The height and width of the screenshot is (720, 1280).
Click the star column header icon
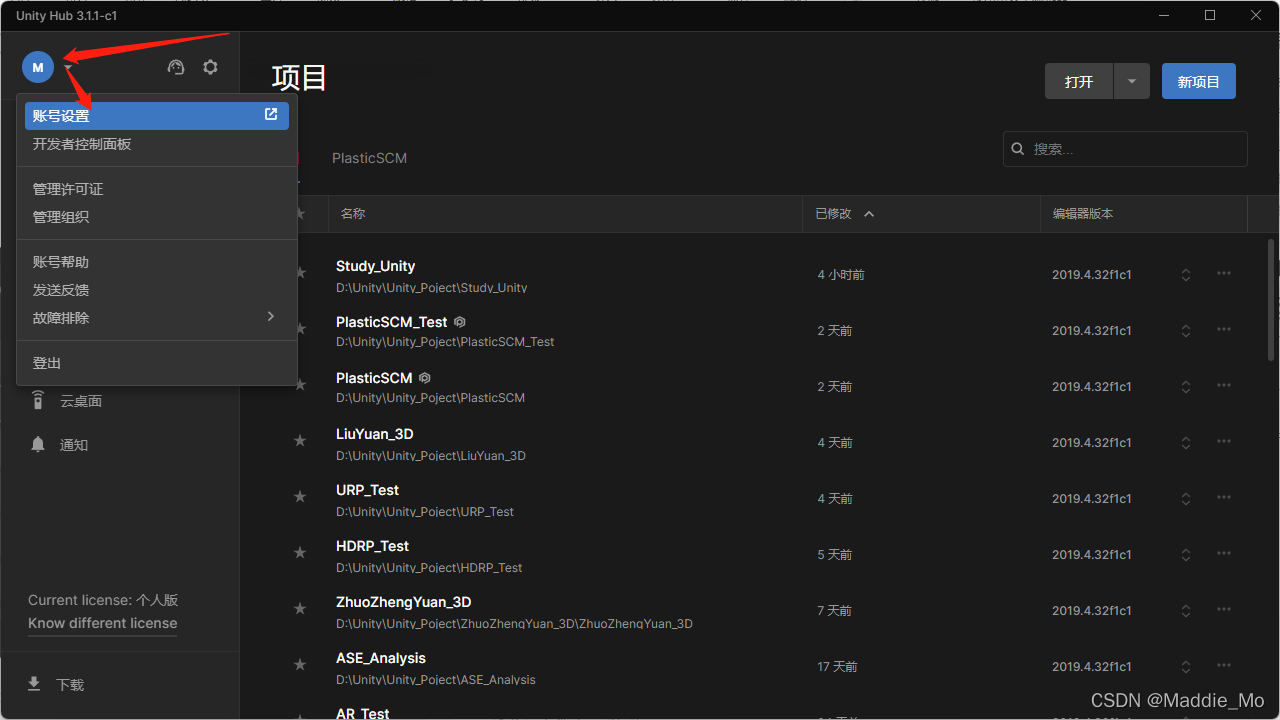[299, 214]
